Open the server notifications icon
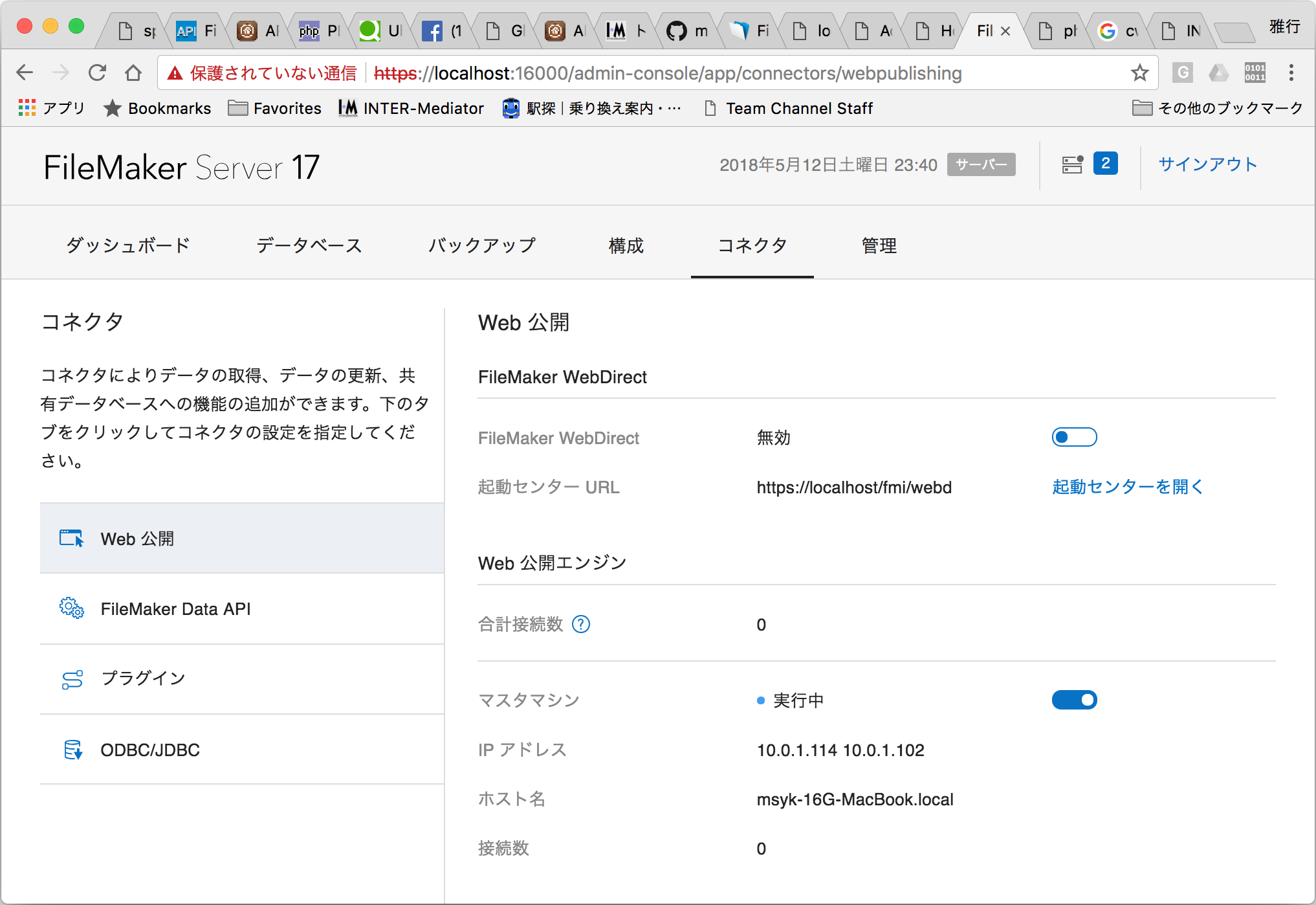This screenshot has height=905, width=1316. 1072,164
